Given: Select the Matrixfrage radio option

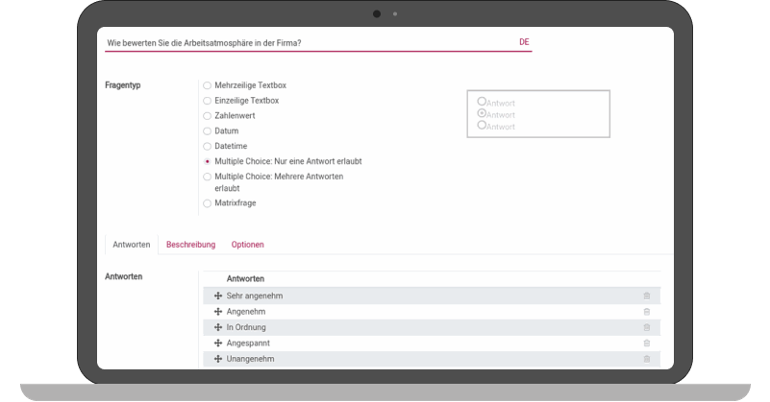Looking at the screenshot, I should point(207,203).
